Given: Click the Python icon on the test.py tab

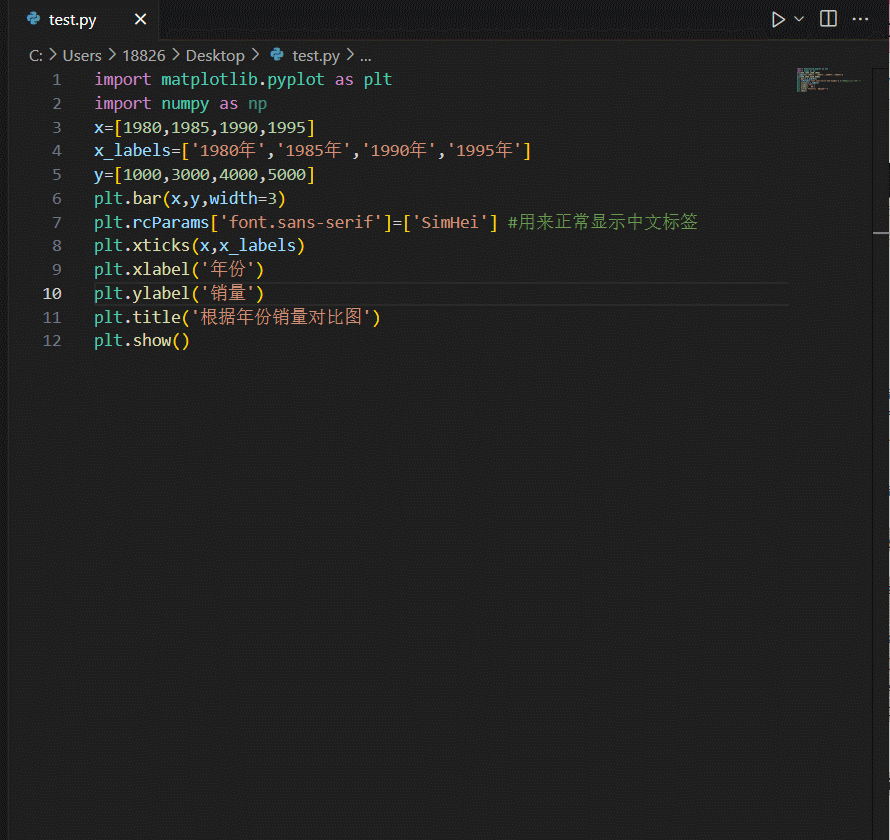Looking at the screenshot, I should pyautogui.click(x=33, y=19).
